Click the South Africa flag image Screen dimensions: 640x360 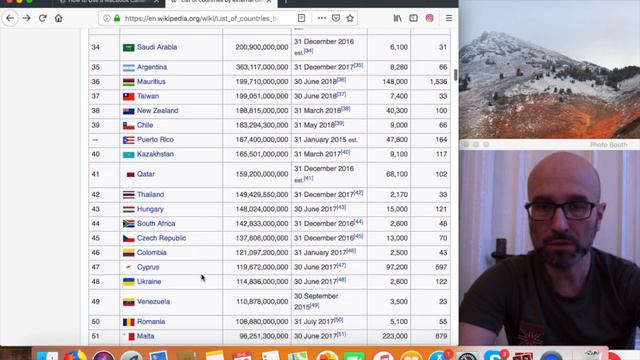129,224
